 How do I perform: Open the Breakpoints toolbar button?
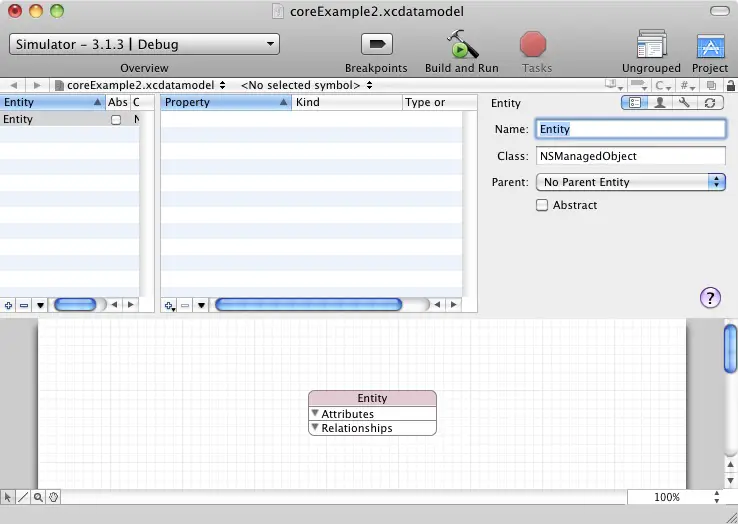tap(376, 45)
